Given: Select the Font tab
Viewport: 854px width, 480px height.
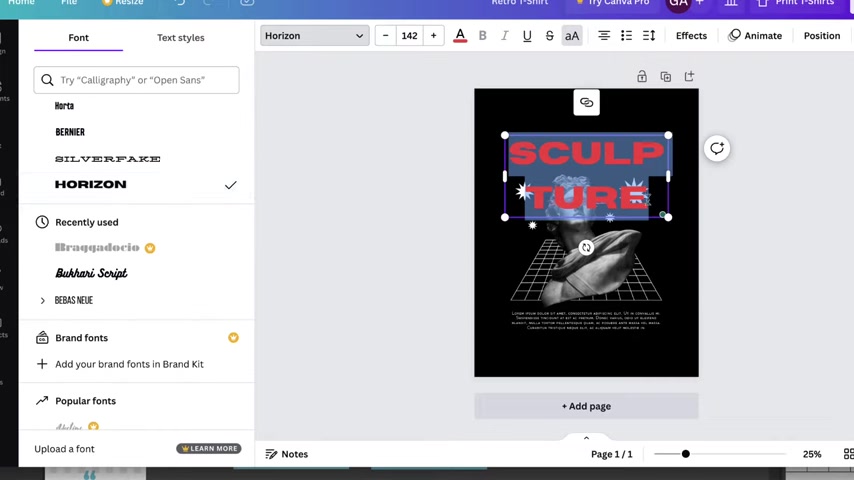Looking at the screenshot, I should point(78,38).
